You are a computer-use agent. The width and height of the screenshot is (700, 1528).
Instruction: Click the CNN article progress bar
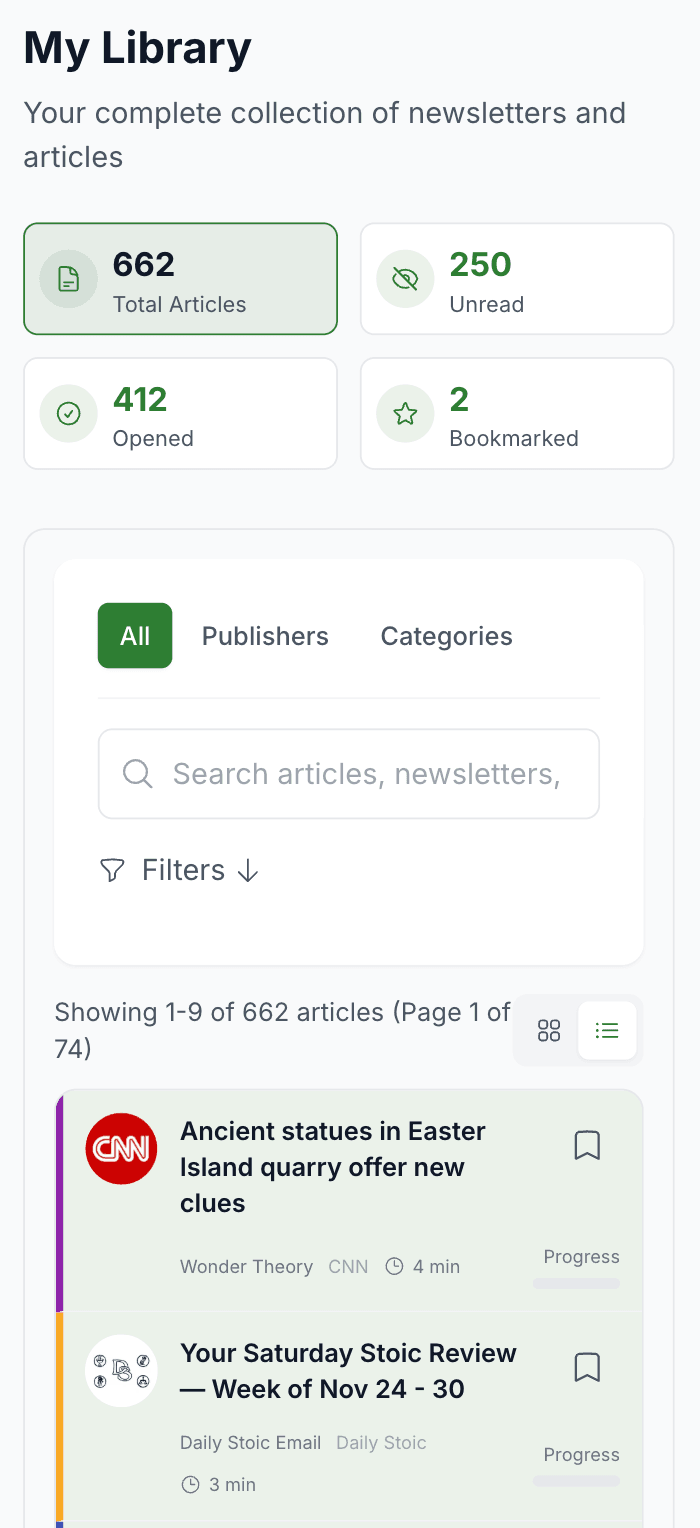[x=577, y=1284]
